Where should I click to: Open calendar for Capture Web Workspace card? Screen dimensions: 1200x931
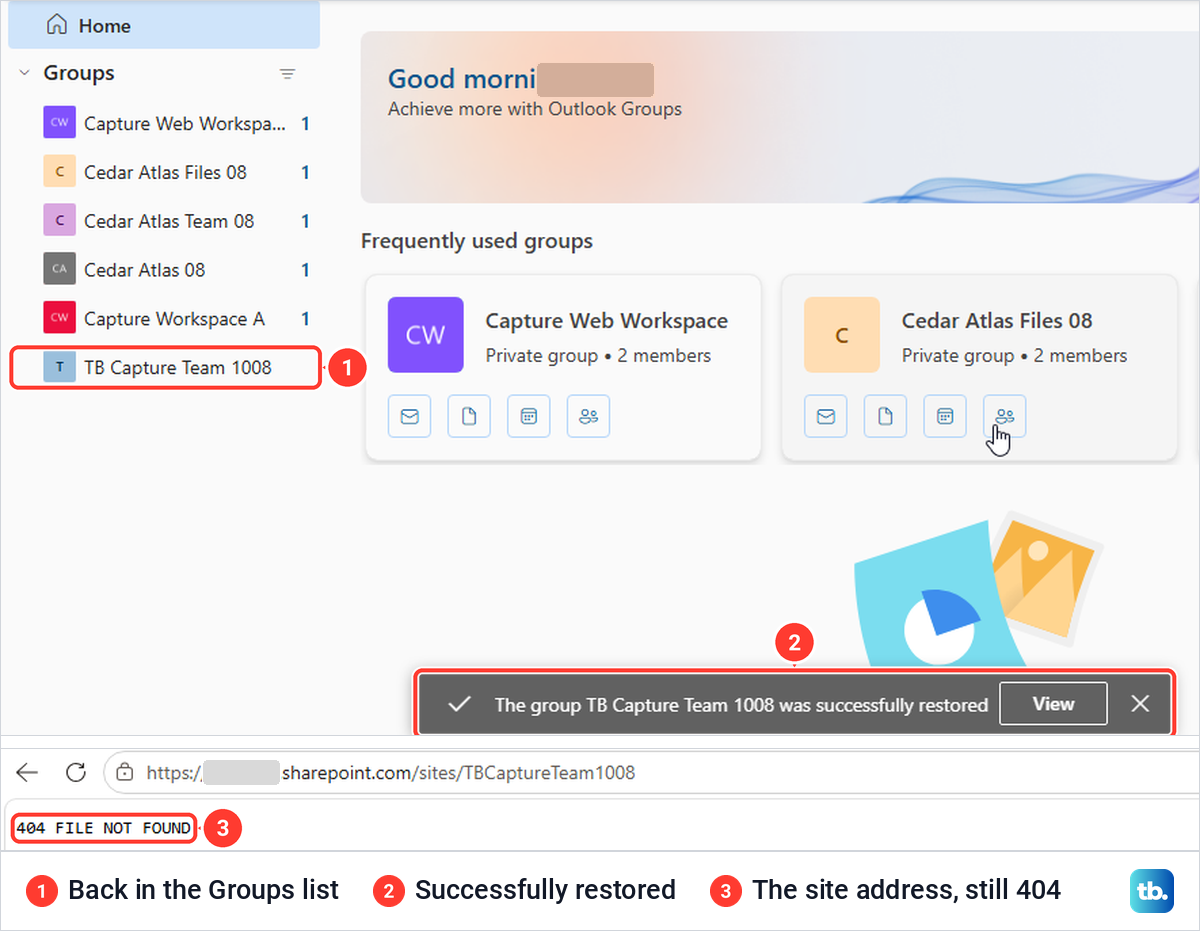[529, 417]
